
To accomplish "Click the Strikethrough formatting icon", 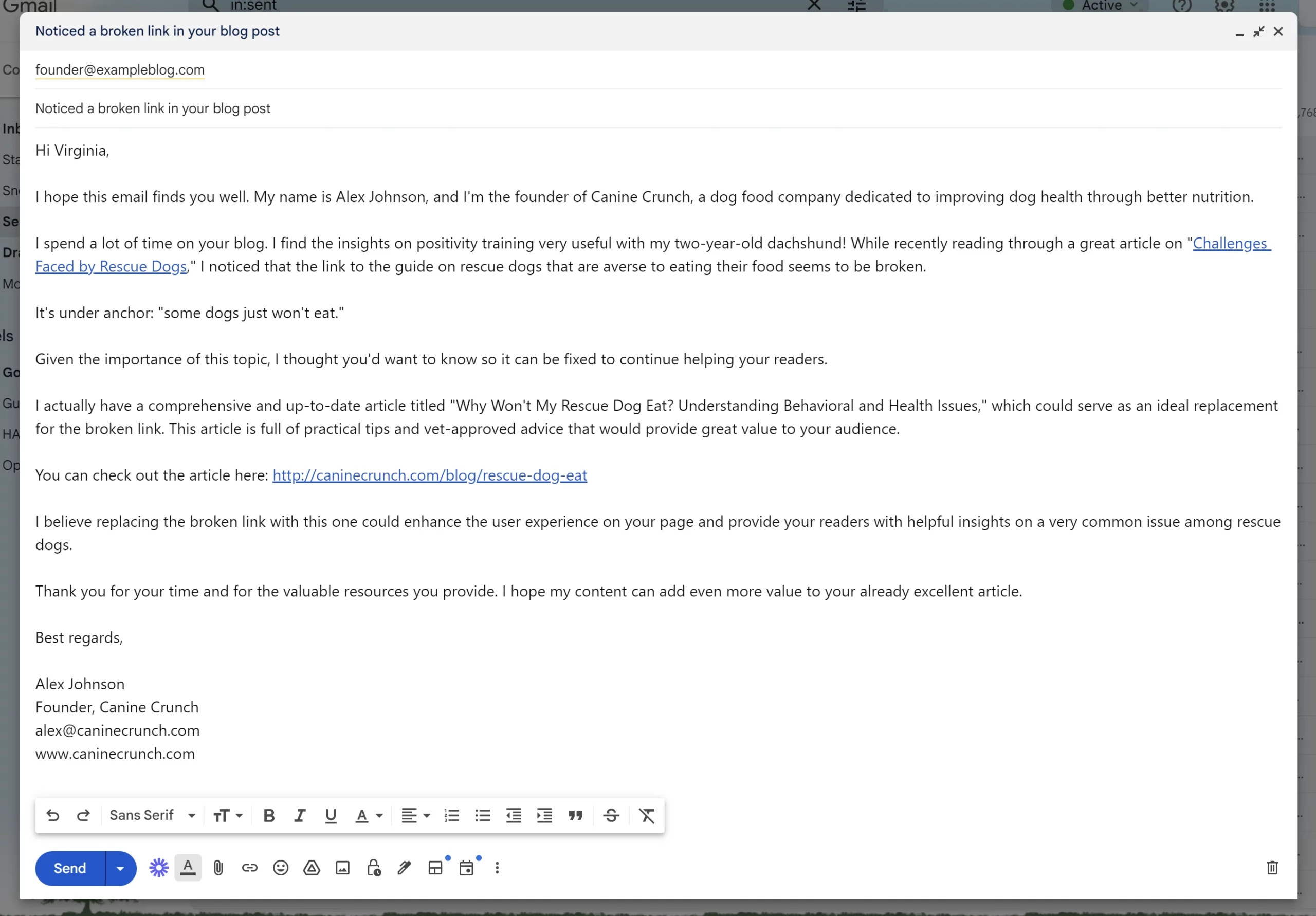I will (x=611, y=815).
